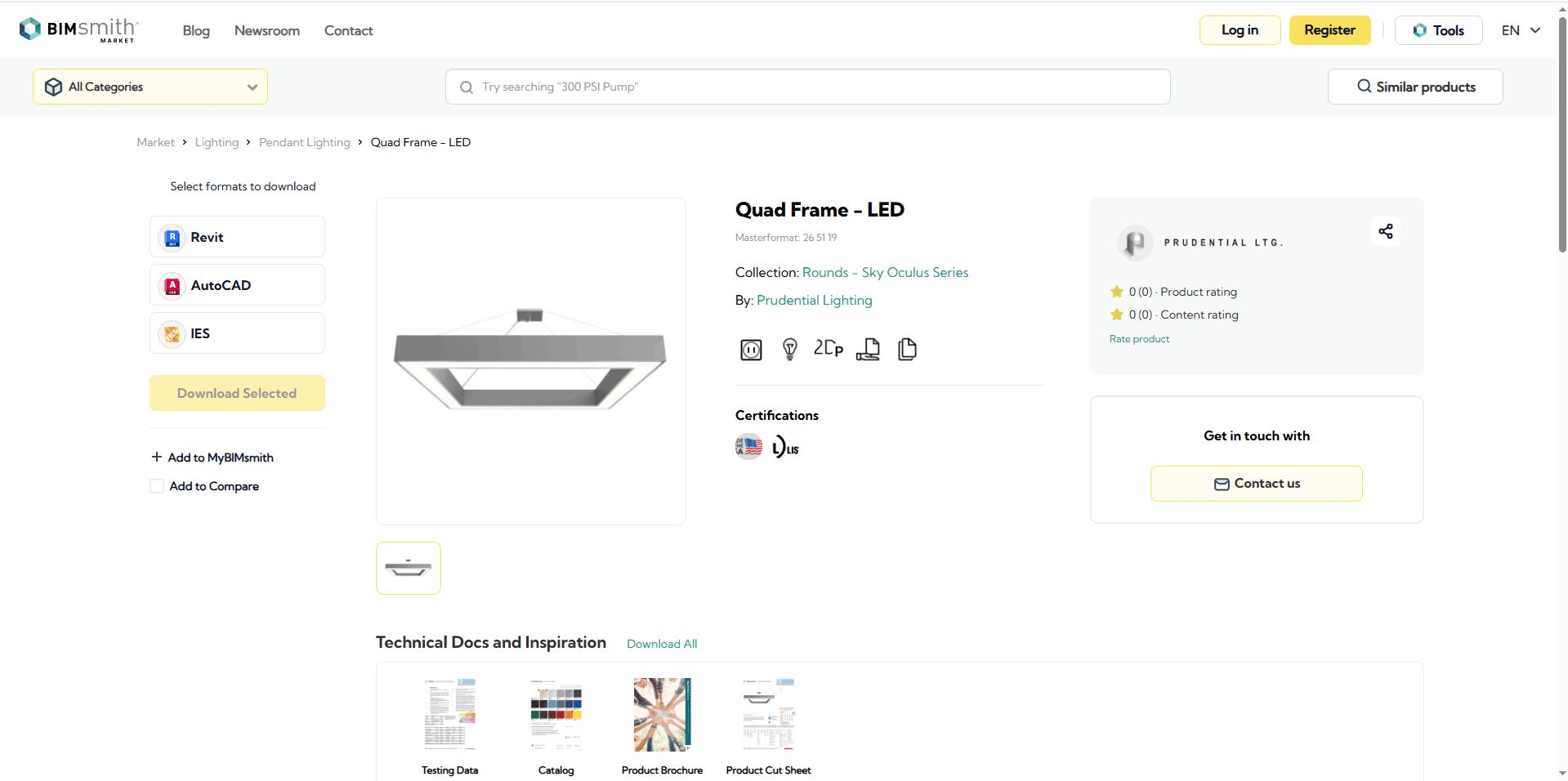
Task: Select the pendant light side-view thumbnail
Action: (x=408, y=567)
